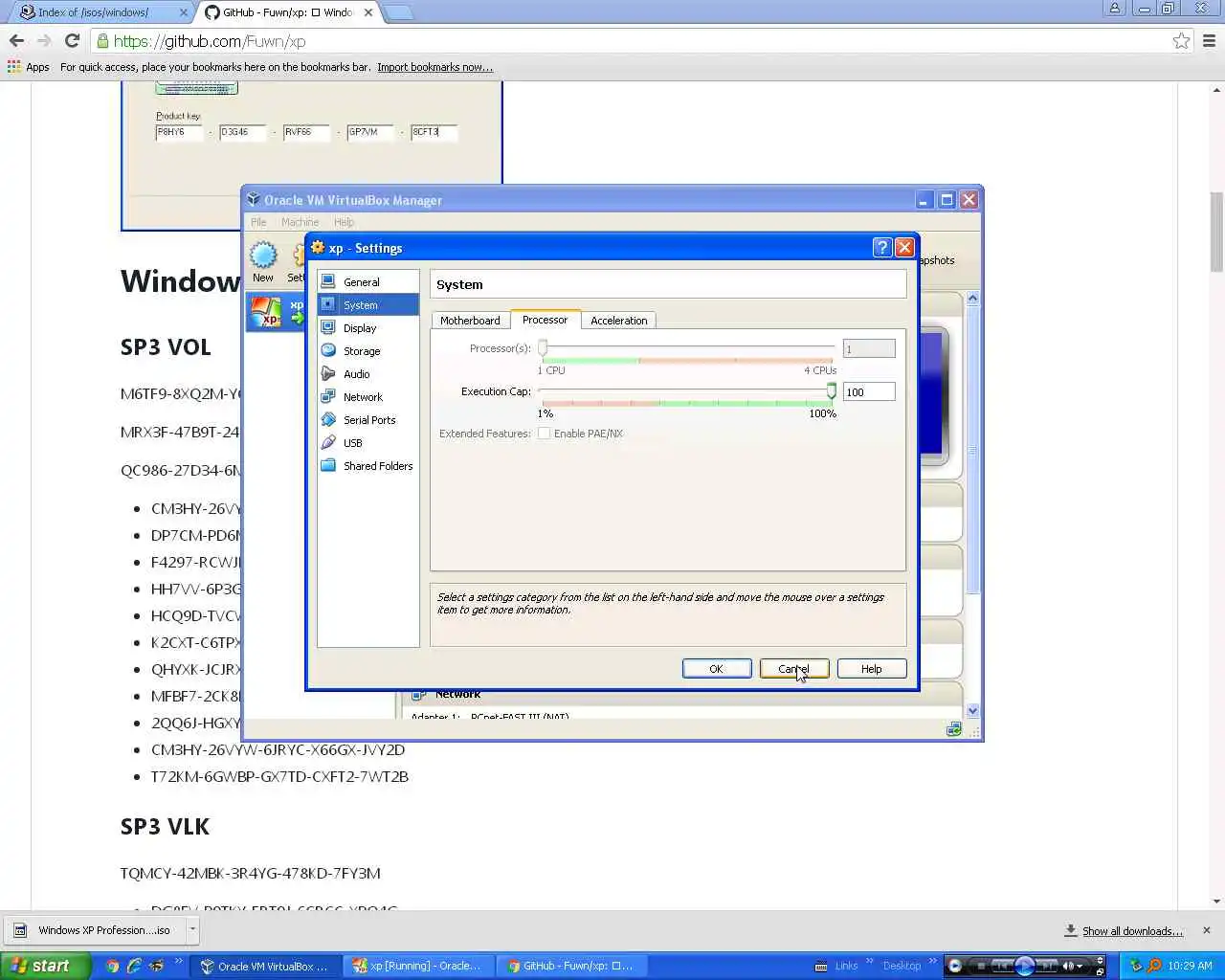Launch Chrome from the quick launch bar

[x=113, y=966]
